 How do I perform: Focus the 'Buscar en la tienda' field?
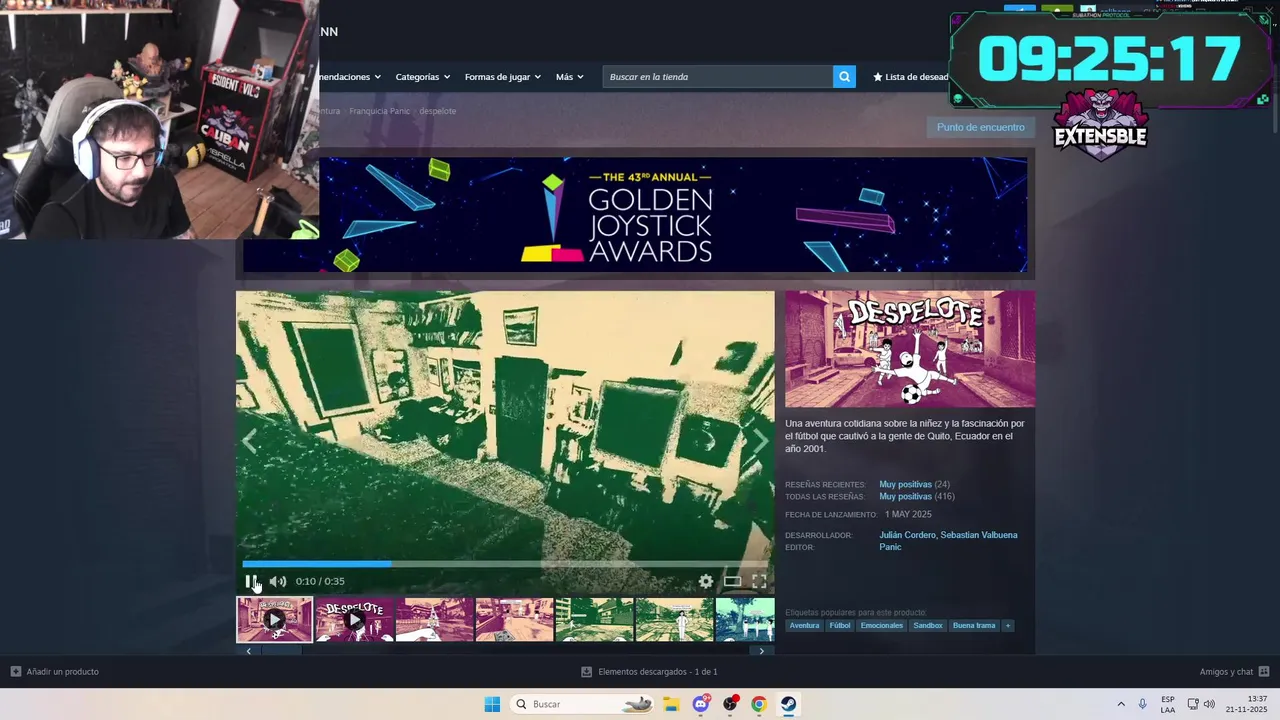[x=718, y=77]
